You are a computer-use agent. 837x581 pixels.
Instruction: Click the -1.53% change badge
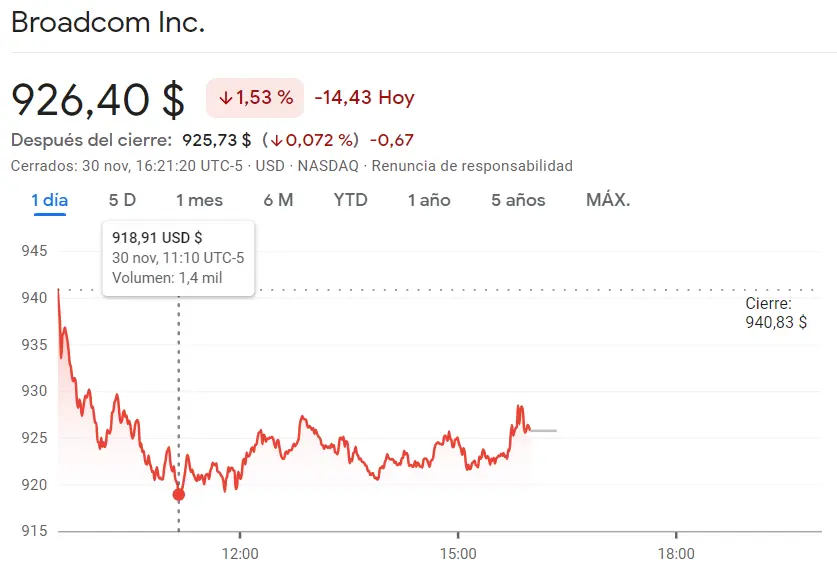coord(254,97)
